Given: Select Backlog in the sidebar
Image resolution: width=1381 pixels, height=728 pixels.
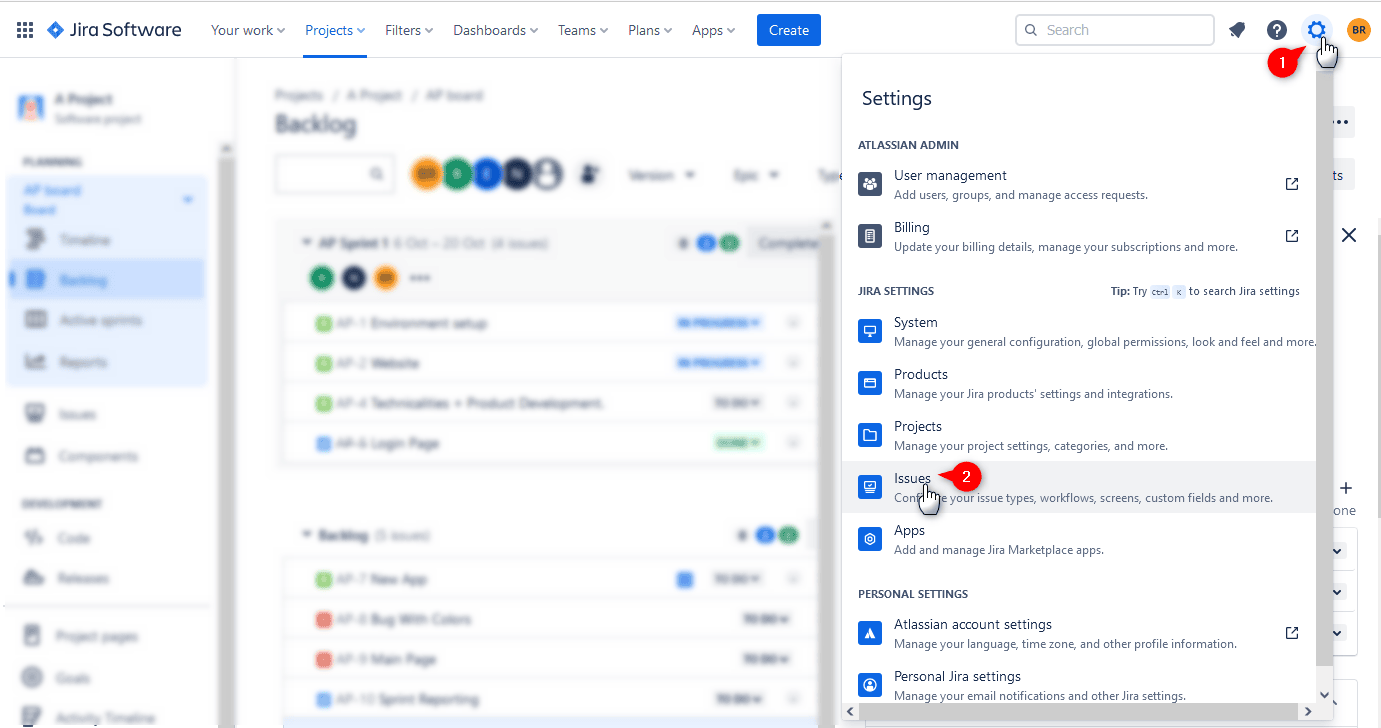Looking at the screenshot, I should (x=106, y=280).
